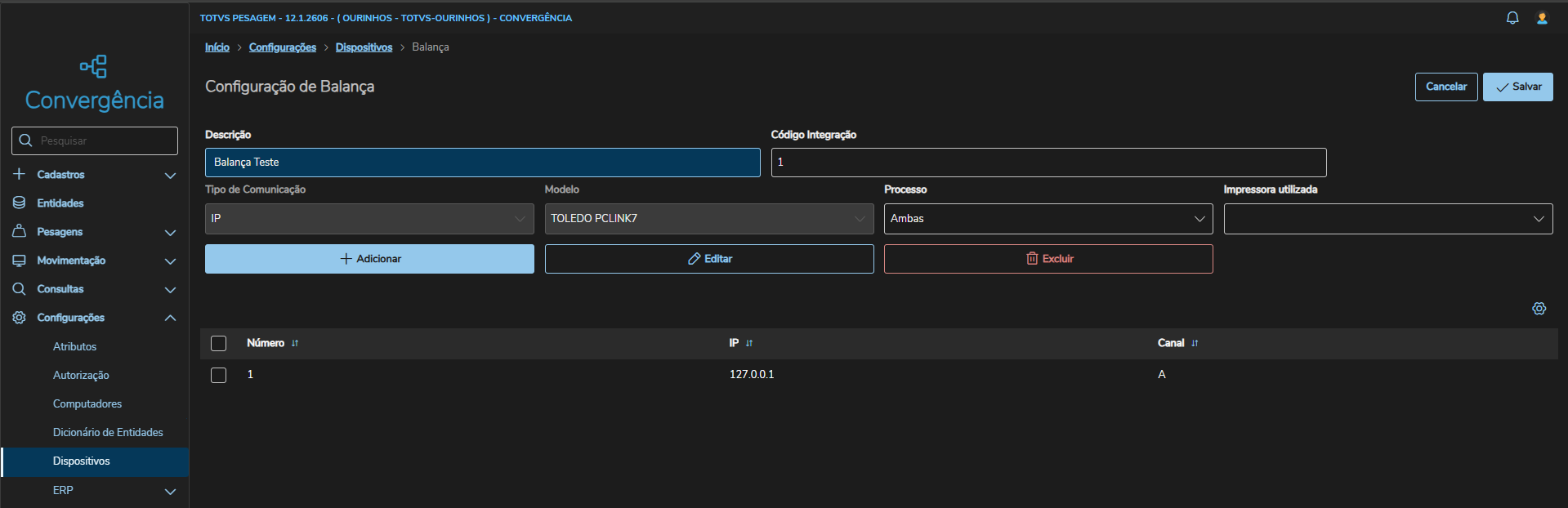
Task: Open Entidades in the sidebar
Action: tap(60, 203)
